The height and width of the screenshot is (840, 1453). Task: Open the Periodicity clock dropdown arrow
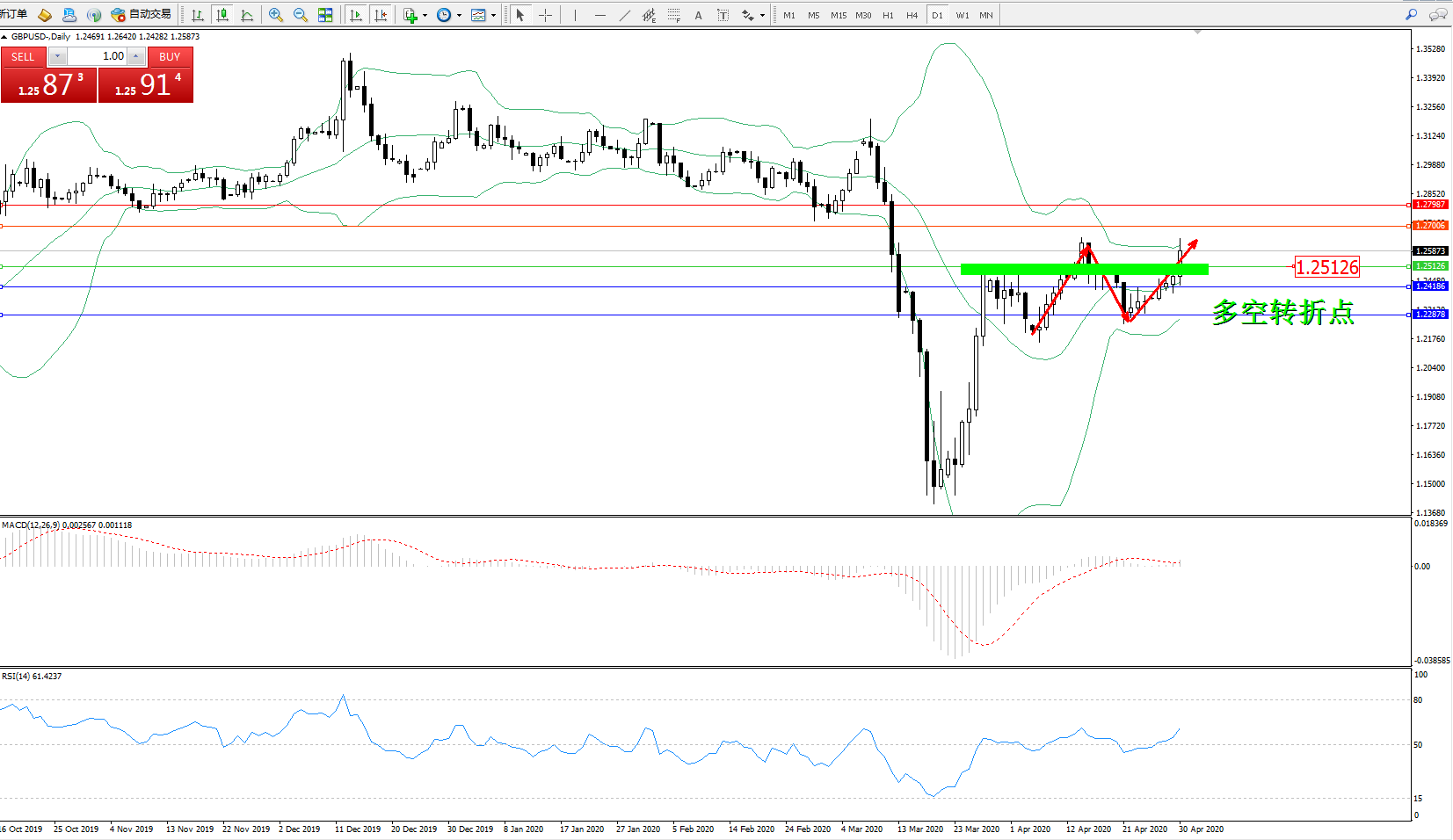[459, 15]
